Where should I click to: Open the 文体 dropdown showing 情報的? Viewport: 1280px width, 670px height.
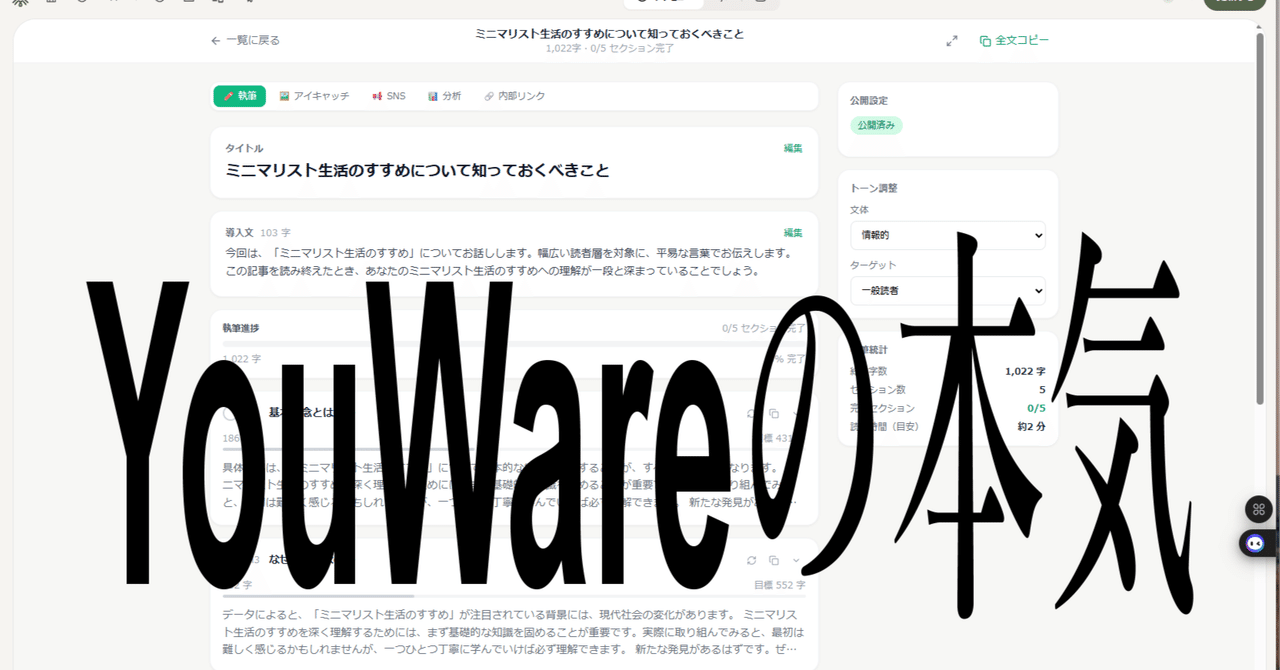[947, 235]
